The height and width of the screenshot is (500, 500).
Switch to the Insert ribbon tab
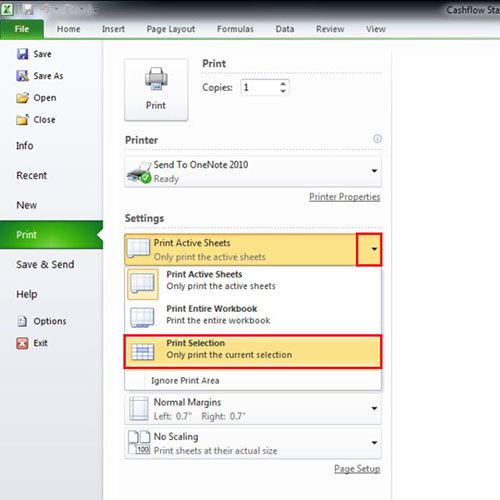point(113,29)
